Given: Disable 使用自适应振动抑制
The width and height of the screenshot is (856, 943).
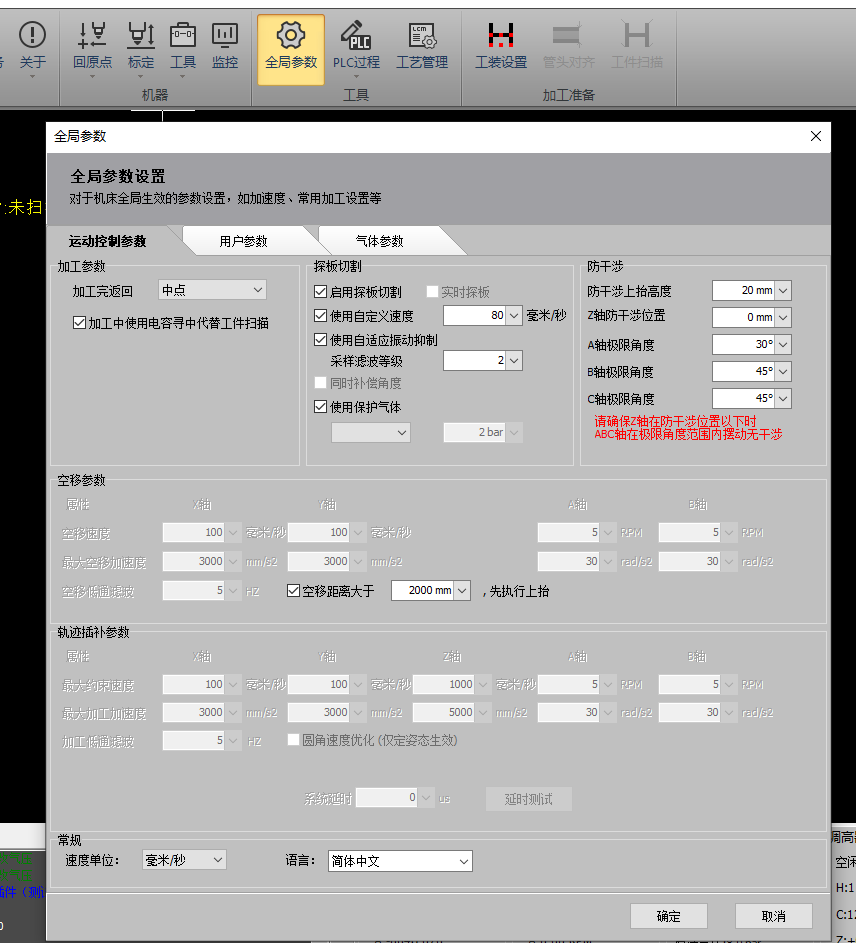Looking at the screenshot, I should coord(321,340).
